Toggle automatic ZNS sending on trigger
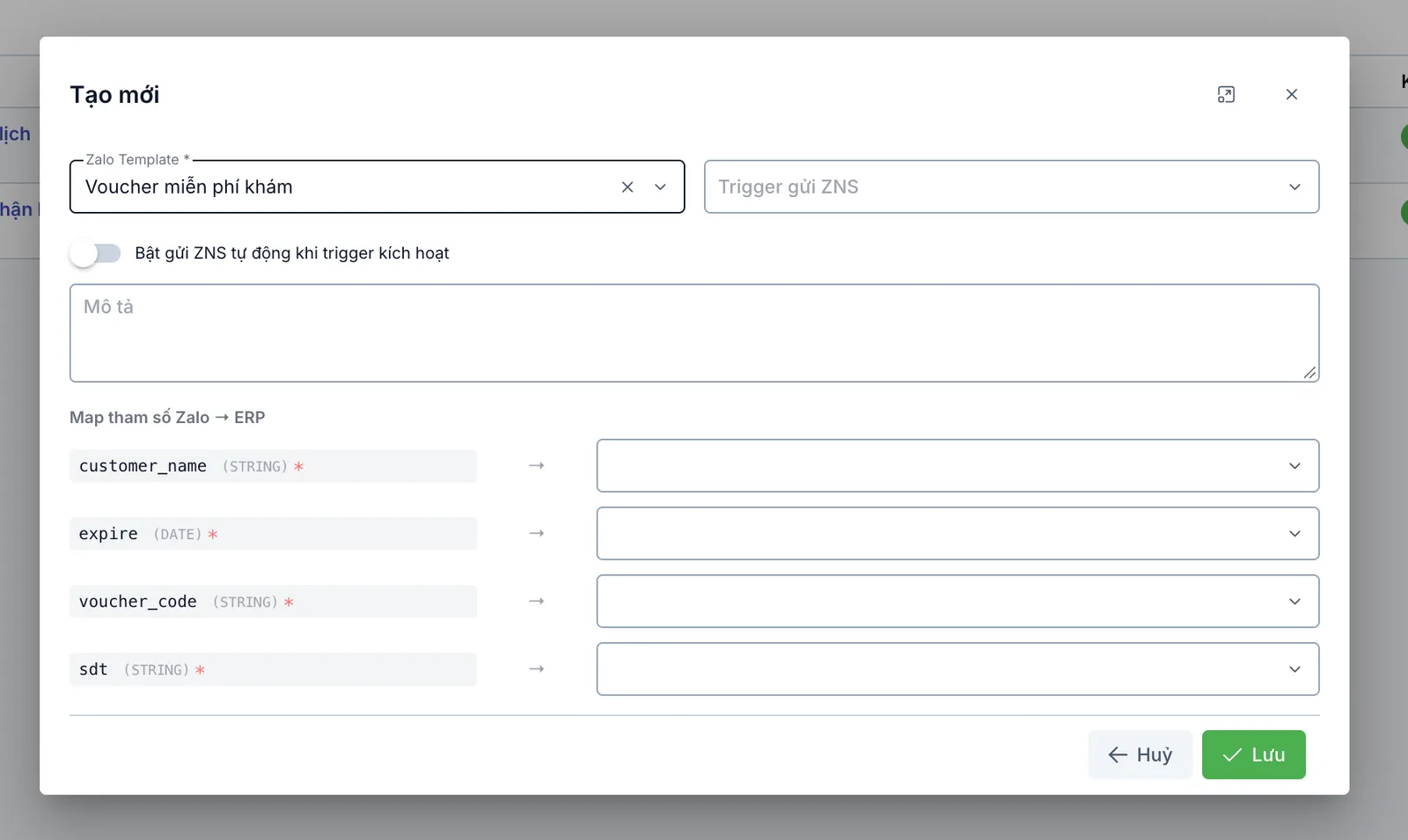The height and width of the screenshot is (840, 1408). pyautogui.click(x=96, y=253)
